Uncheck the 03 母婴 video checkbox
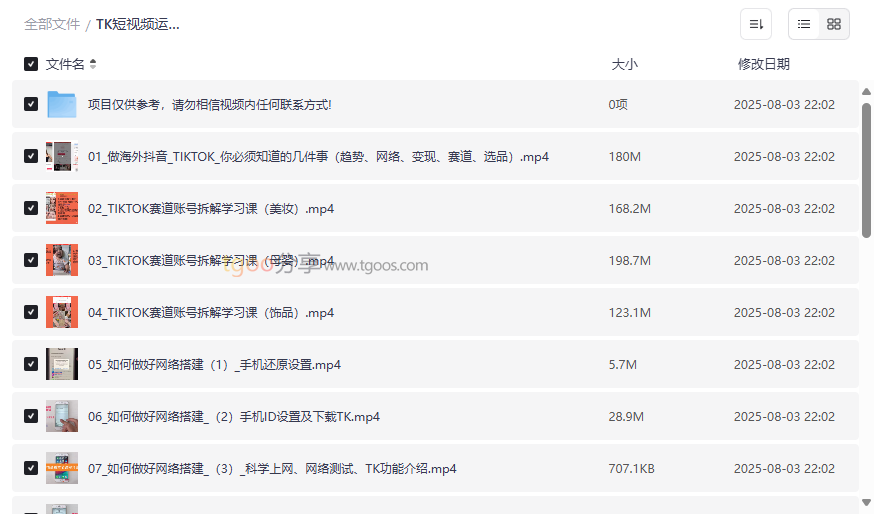This screenshot has width=874, height=514. [31, 261]
